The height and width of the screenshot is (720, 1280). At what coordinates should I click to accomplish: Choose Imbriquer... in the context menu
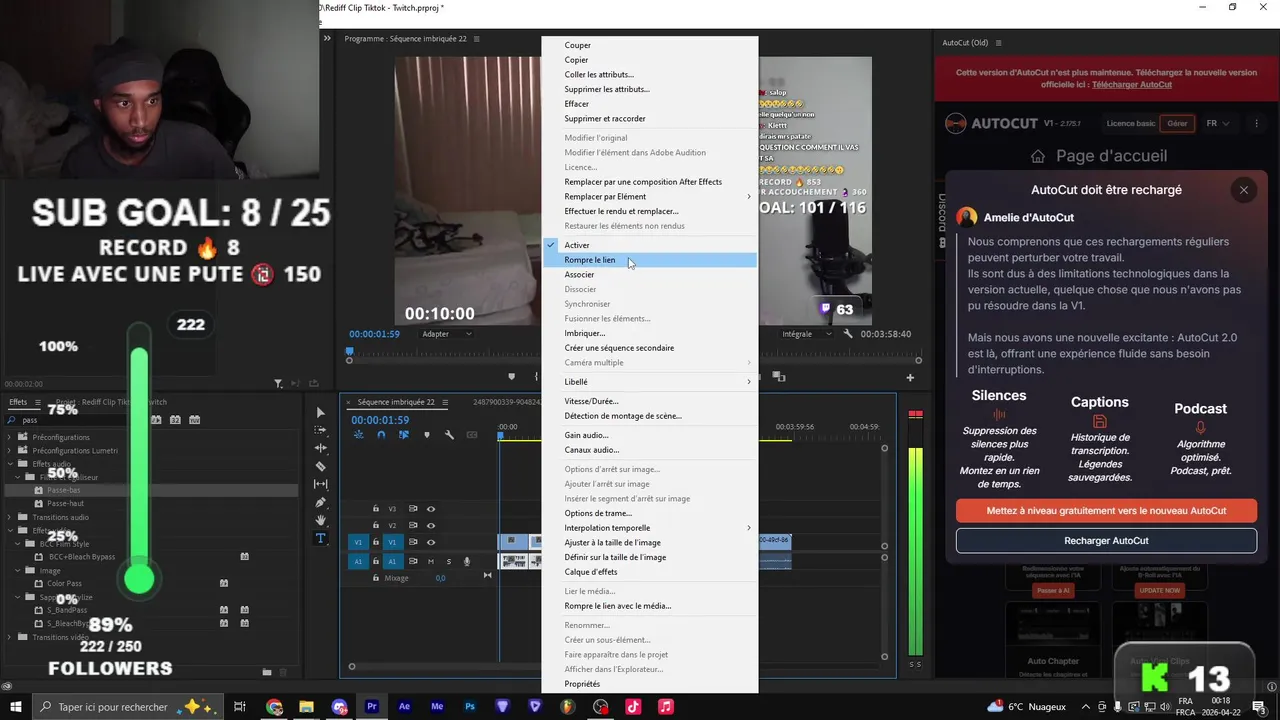tap(650, 333)
